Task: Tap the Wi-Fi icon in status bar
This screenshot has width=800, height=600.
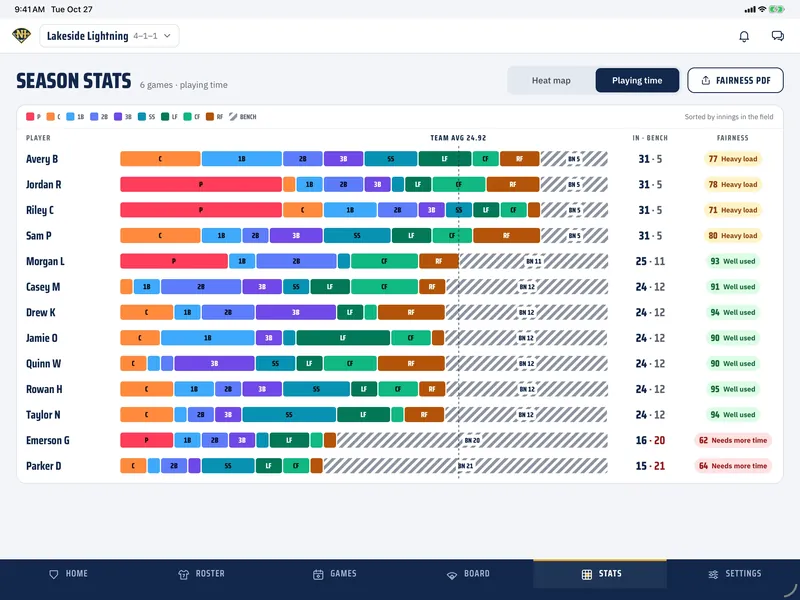Action: click(762, 9)
